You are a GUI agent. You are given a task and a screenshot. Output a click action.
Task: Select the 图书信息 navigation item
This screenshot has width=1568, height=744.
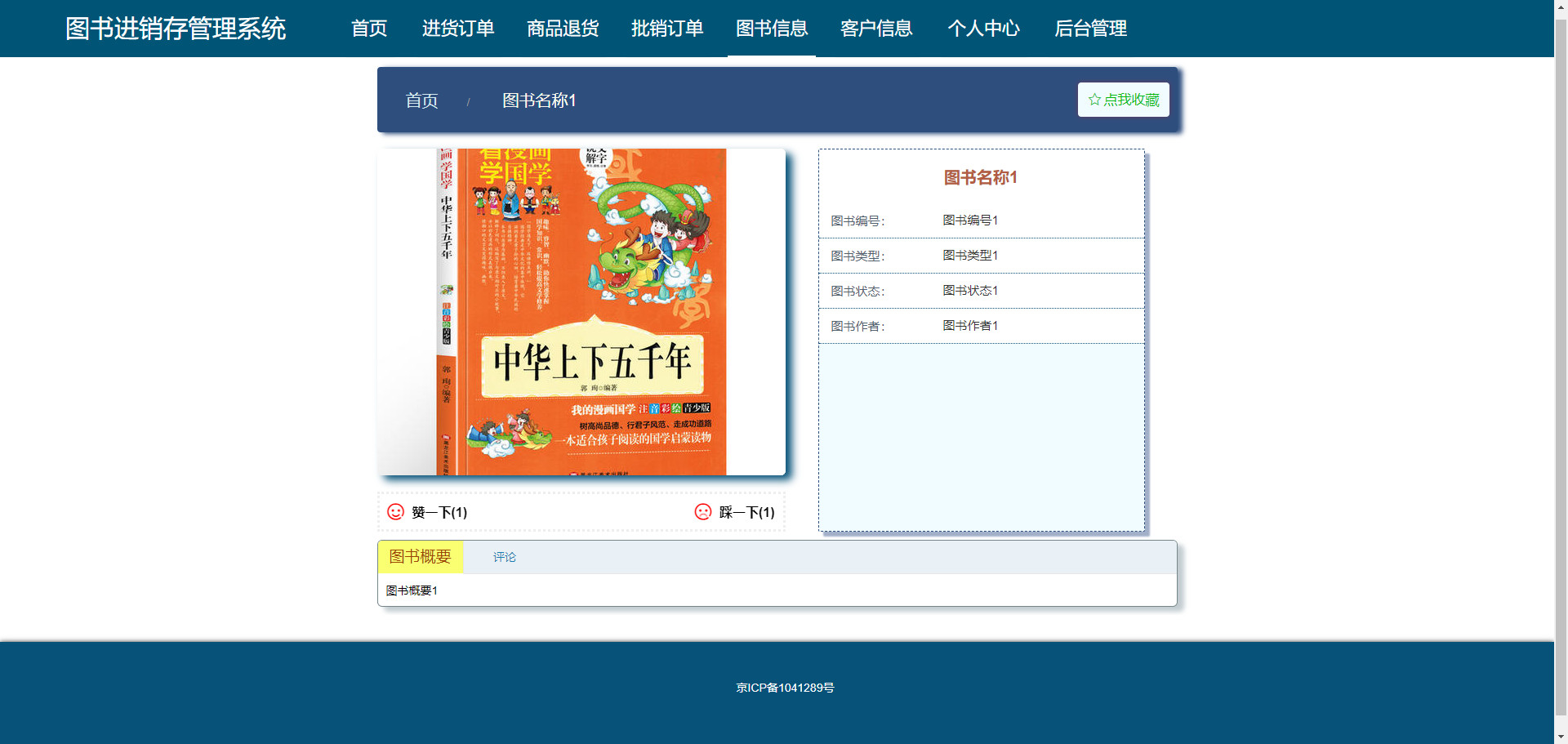tap(772, 29)
